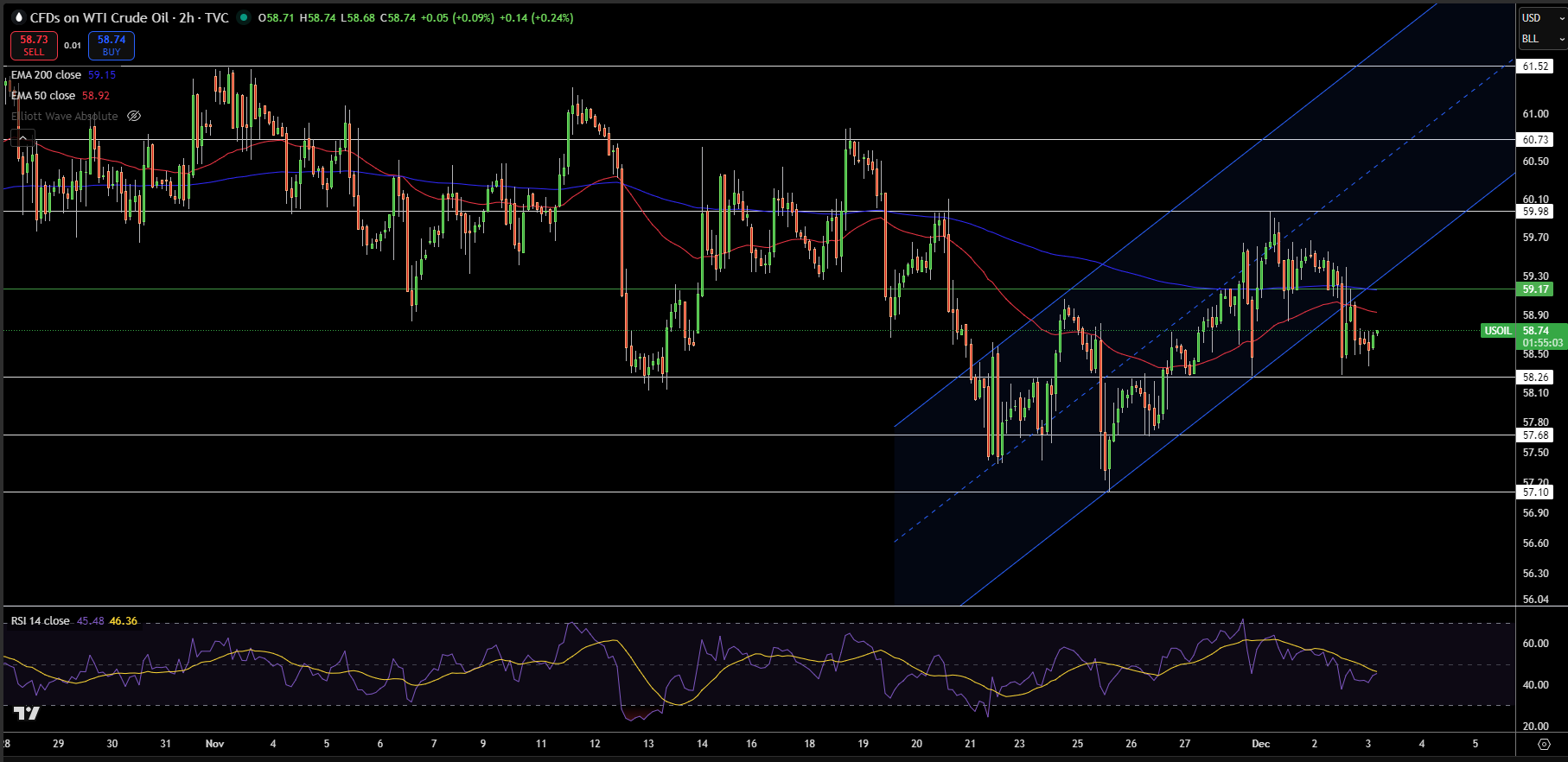1568x762 pixels.
Task: Click the oil drop symbol icon
Action: click(18, 17)
